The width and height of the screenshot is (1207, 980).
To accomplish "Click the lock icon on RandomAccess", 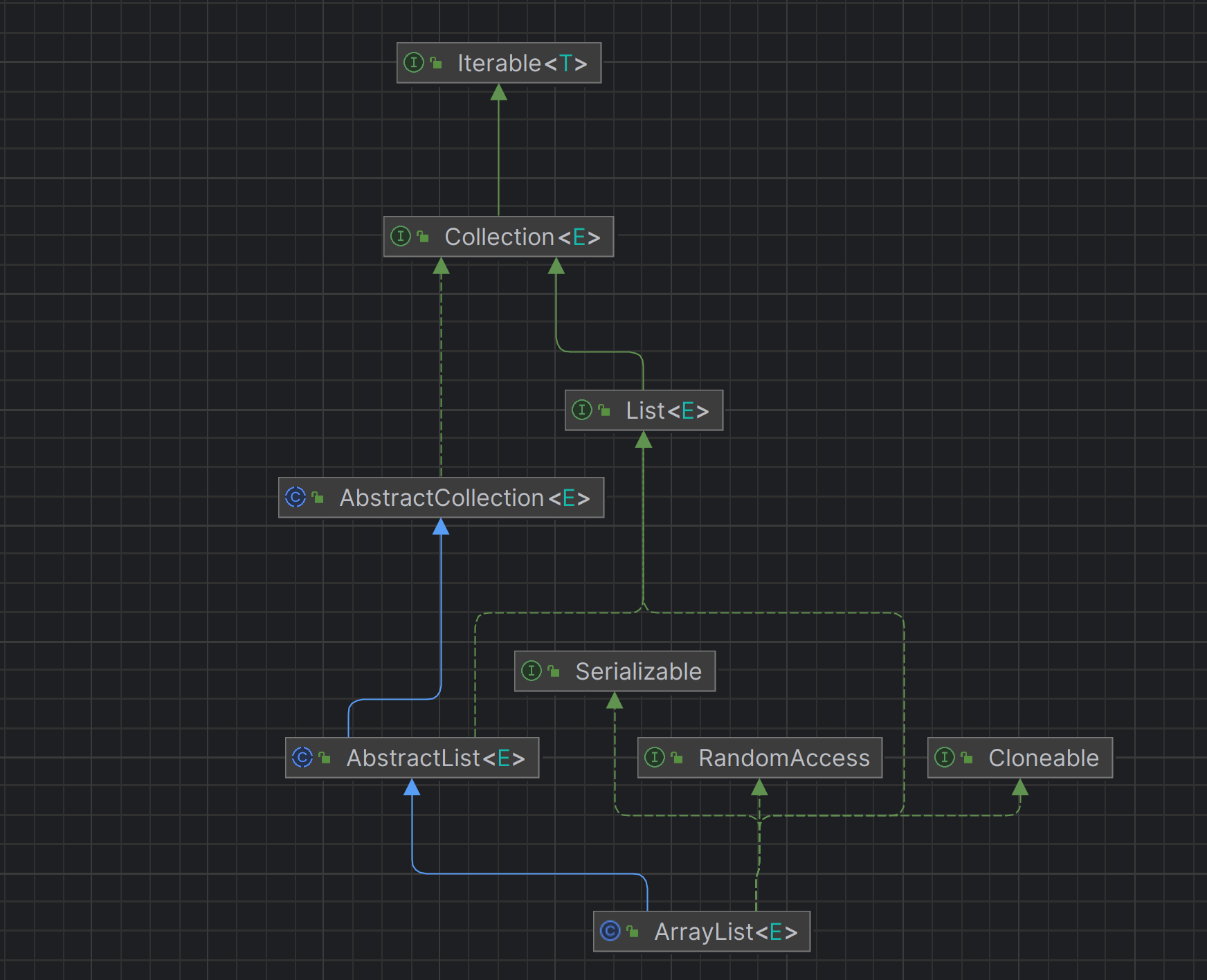I will pos(677,758).
